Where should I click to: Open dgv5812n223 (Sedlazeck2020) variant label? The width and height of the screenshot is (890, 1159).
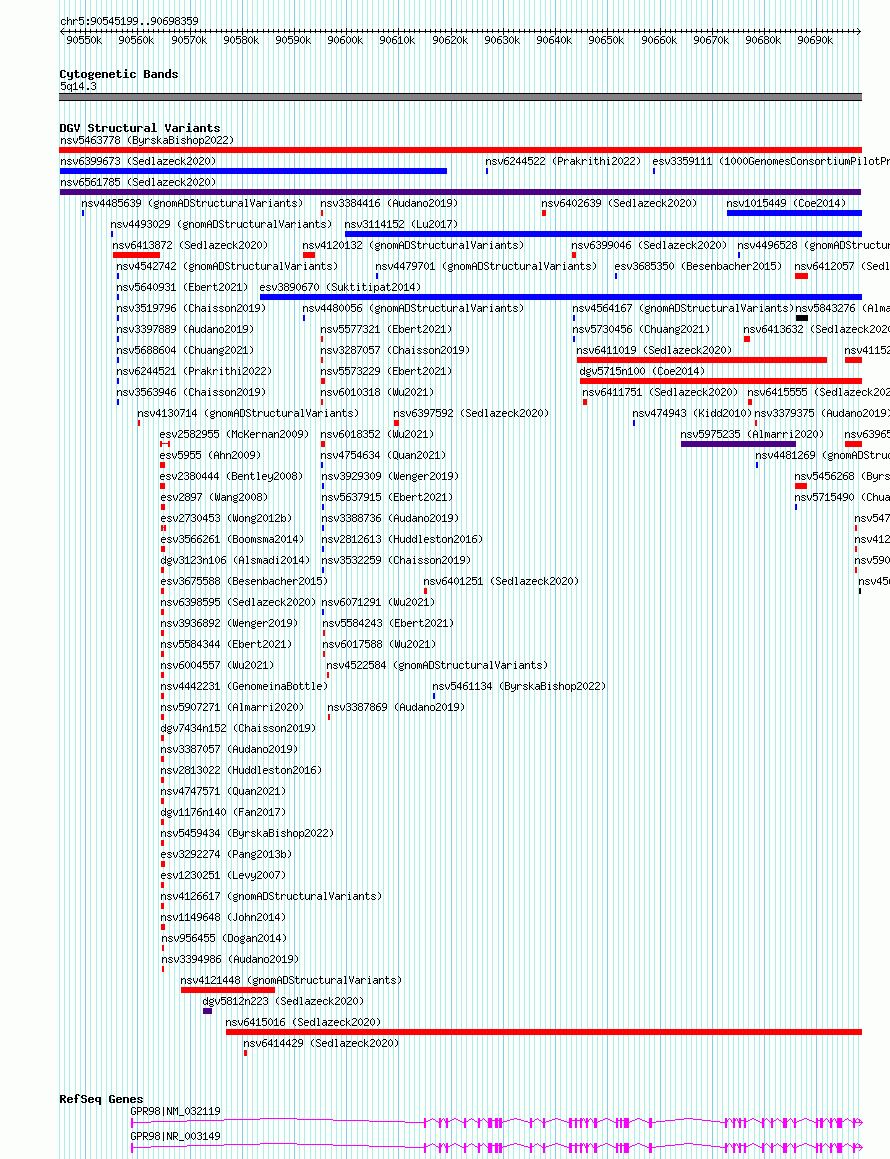283,1002
